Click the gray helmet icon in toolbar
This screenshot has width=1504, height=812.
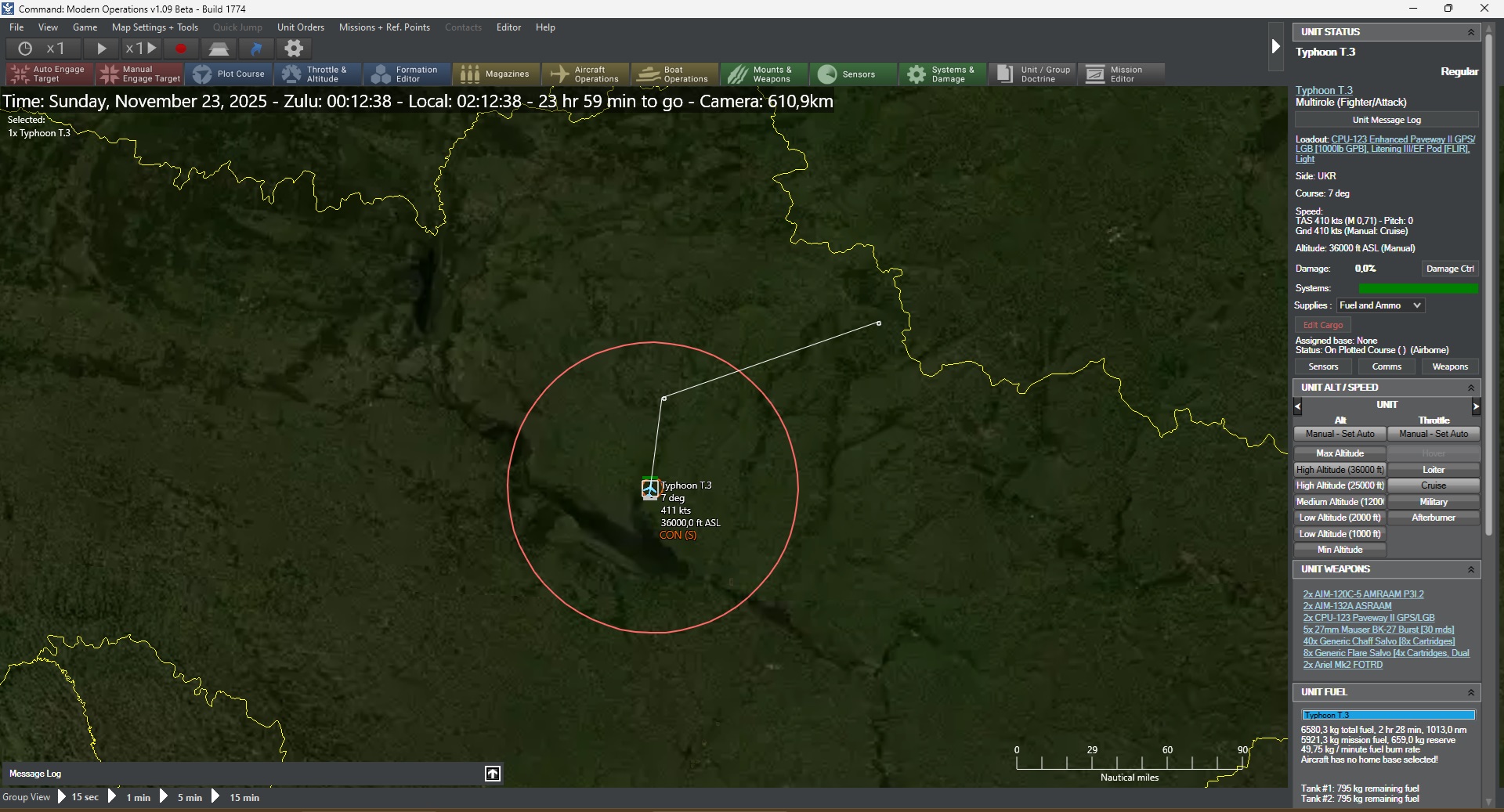coord(219,49)
